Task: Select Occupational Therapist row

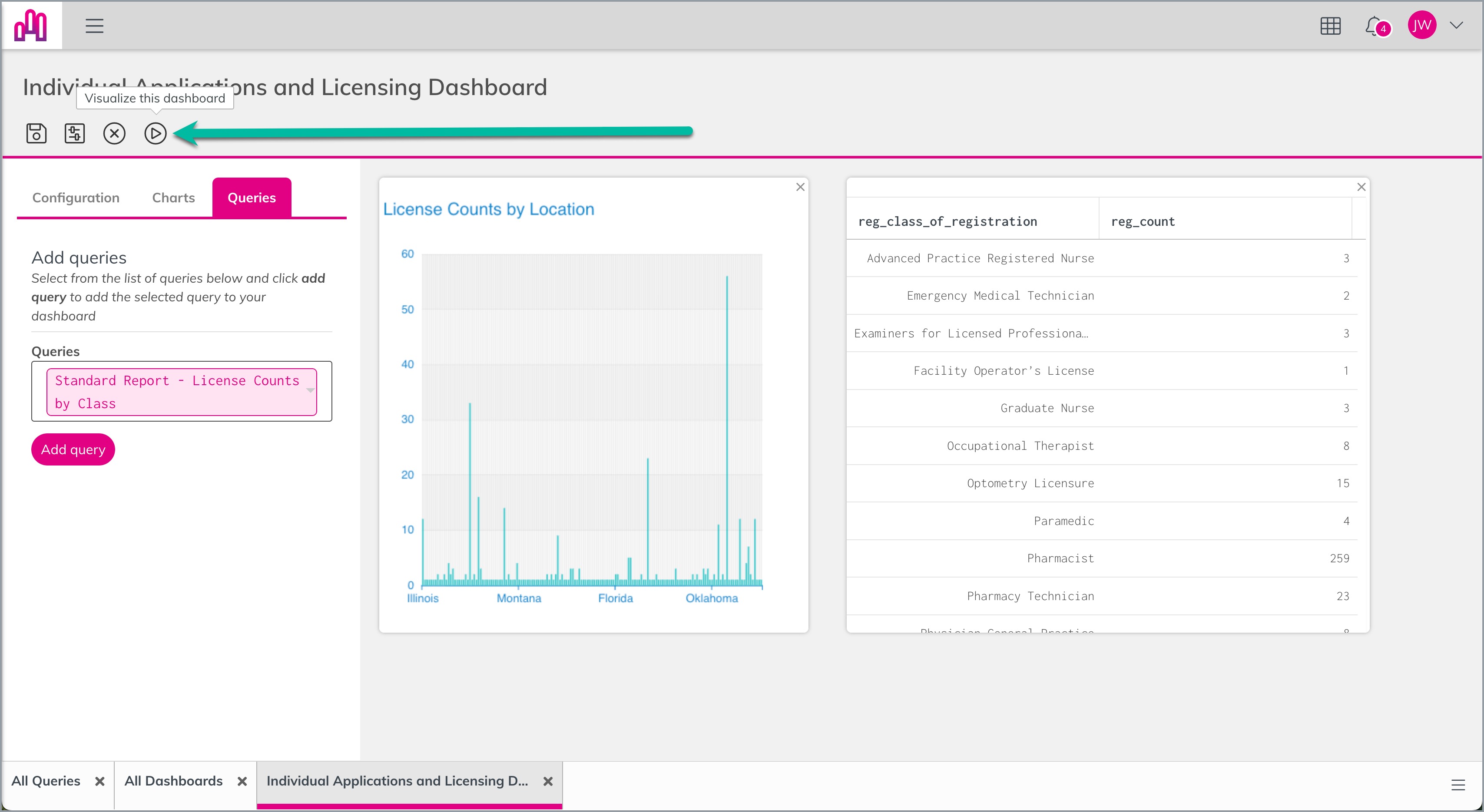Action: click(1101, 446)
